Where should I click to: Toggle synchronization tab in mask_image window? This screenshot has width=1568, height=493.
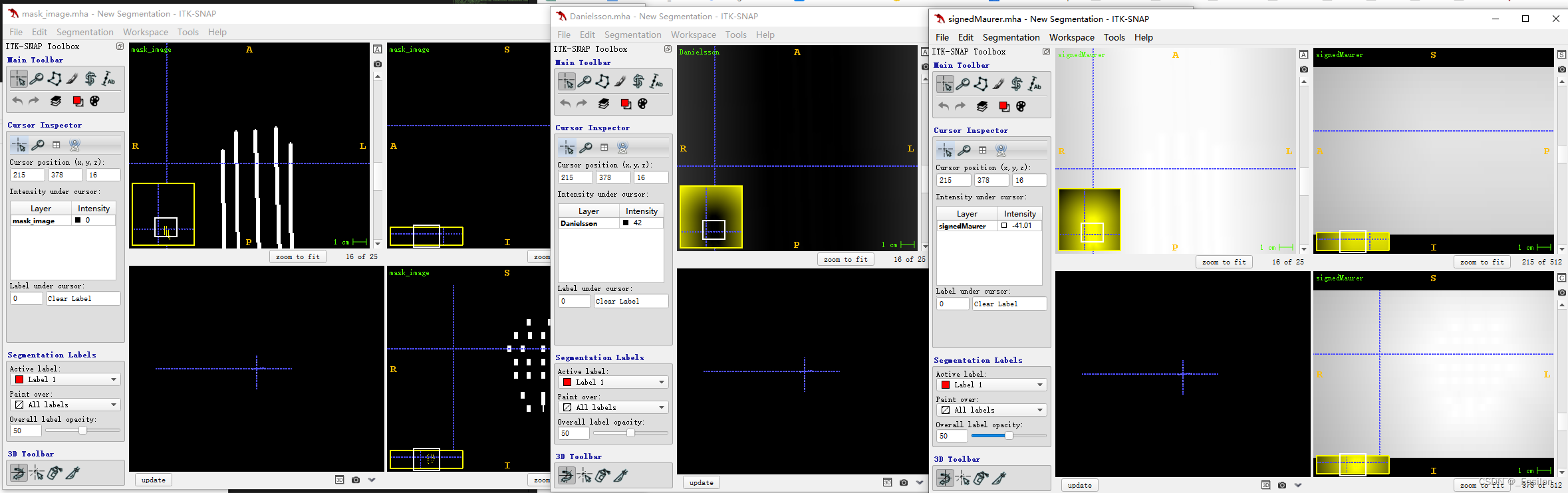(x=75, y=145)
